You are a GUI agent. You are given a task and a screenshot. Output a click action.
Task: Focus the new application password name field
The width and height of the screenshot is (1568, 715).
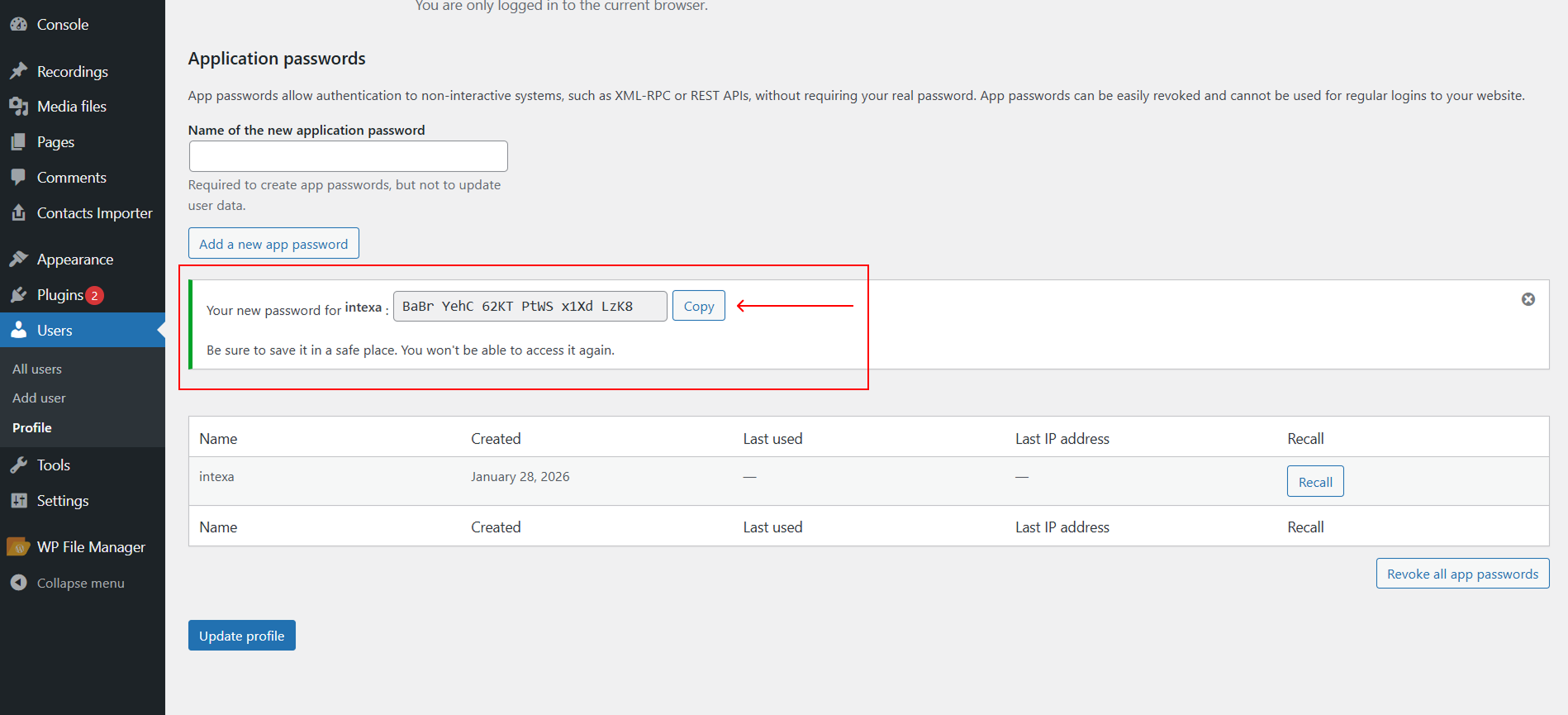click(348, 156)
